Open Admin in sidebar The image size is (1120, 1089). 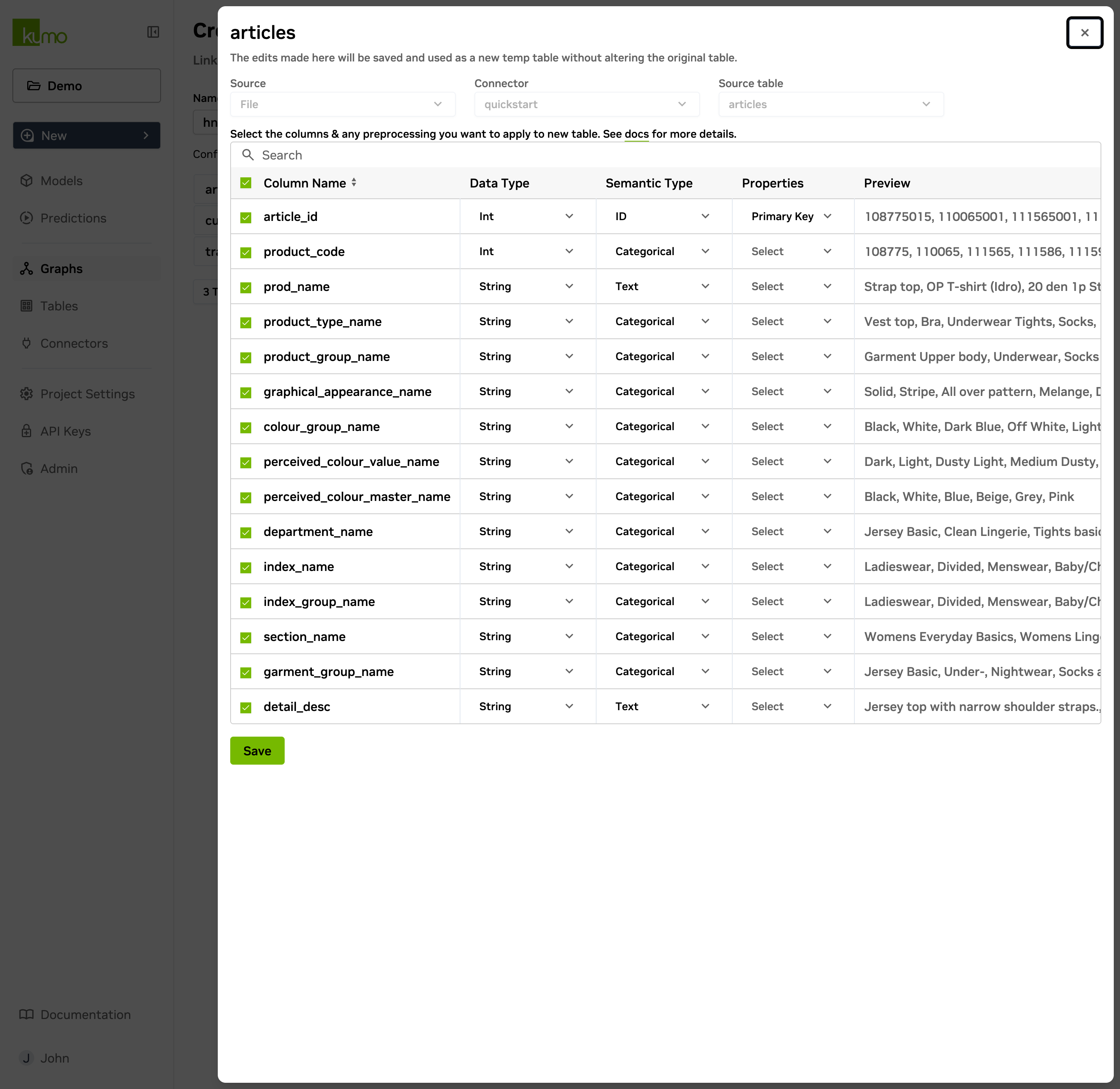tap(86, 468)
